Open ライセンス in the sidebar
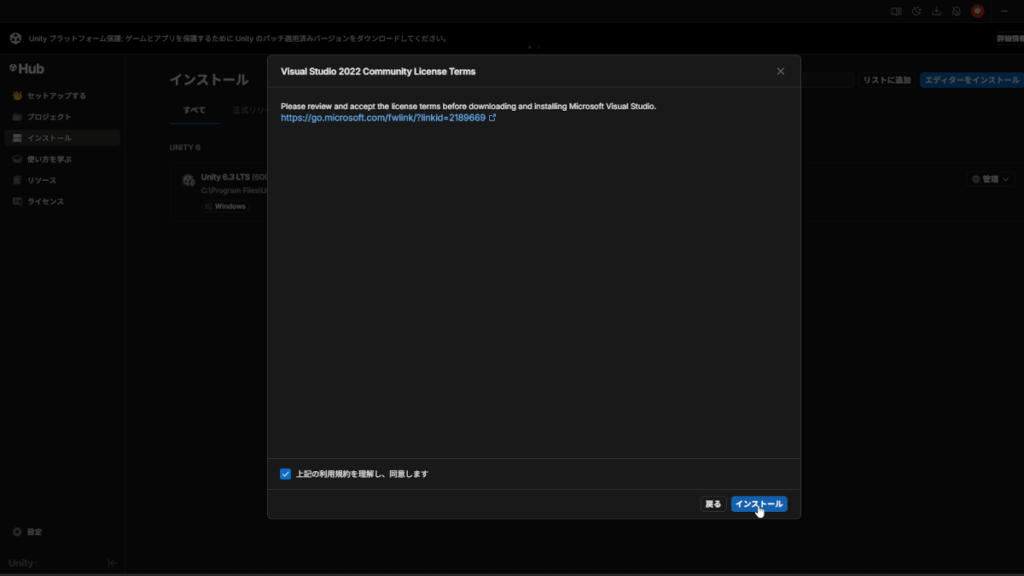This screenshot has height=576, width=1024. point(45,201)
